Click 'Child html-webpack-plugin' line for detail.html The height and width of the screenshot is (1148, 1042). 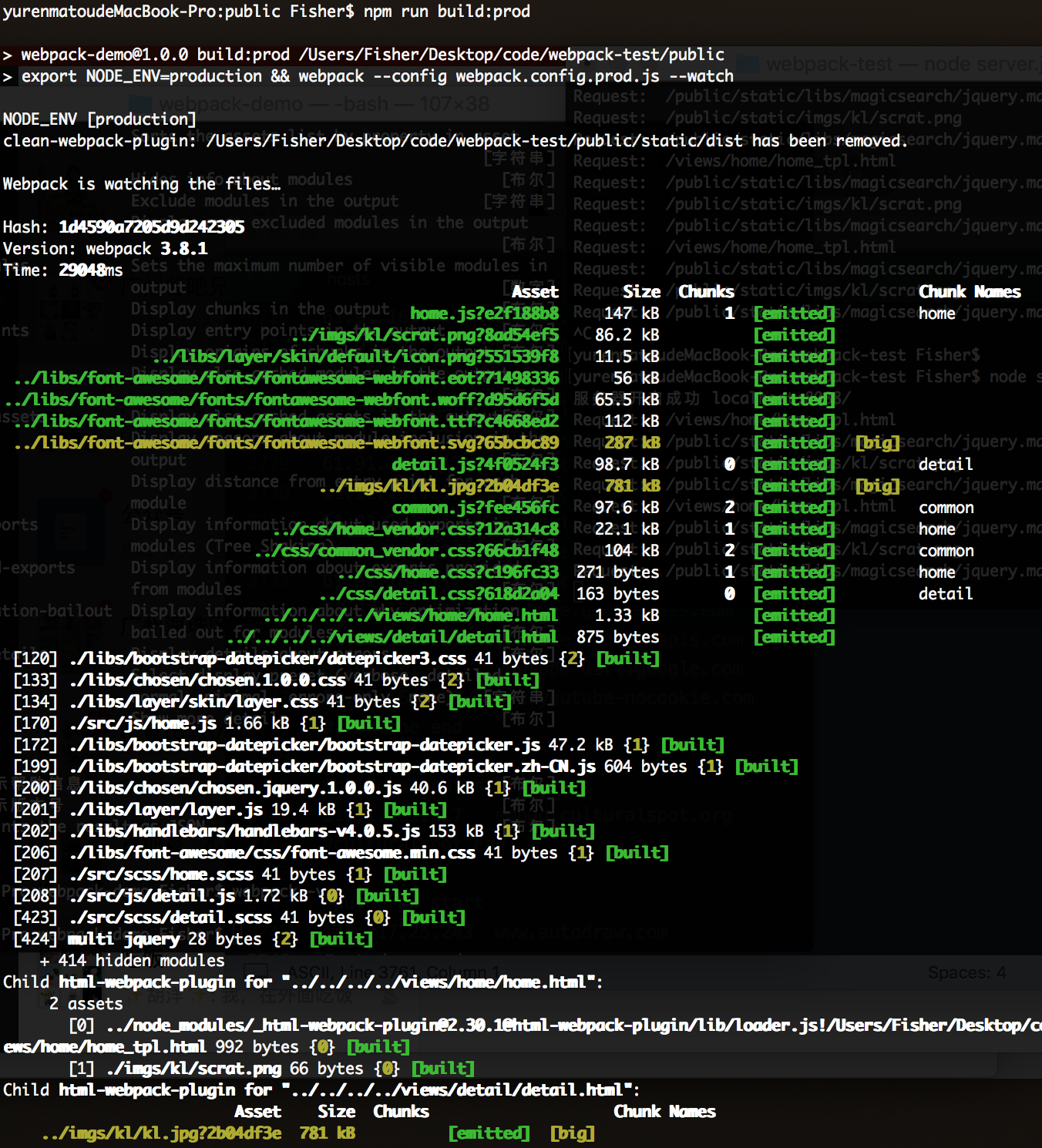321,1090
